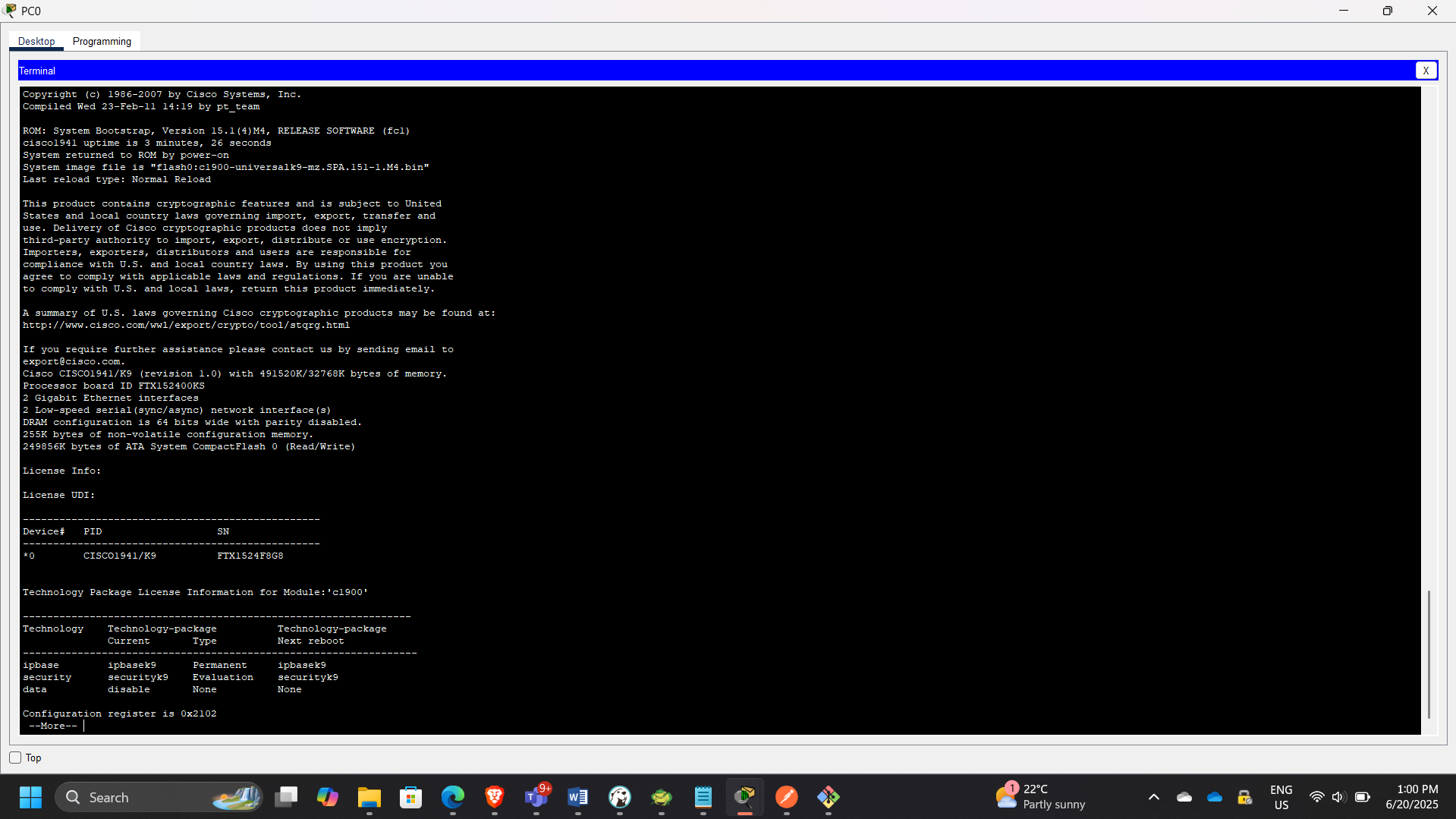Select the Desktop tab
The width and height of the screenshot is (1456, 819).
coord(36,41)
